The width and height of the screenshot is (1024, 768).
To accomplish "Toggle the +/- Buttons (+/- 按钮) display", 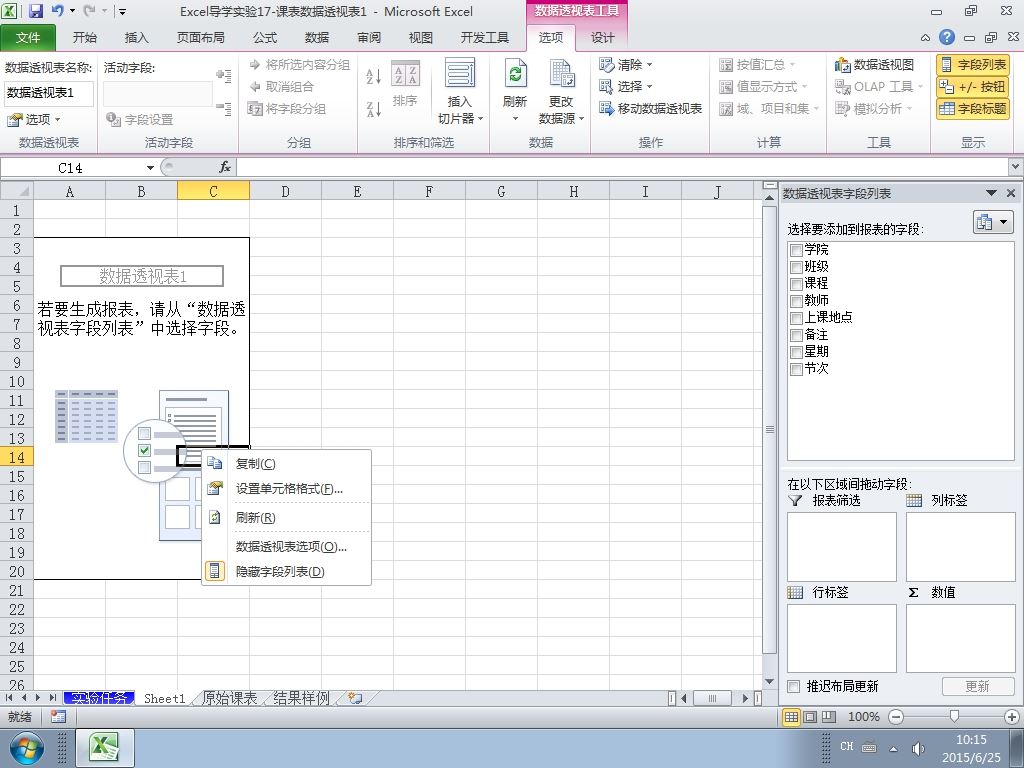I will tap(973, 86).
